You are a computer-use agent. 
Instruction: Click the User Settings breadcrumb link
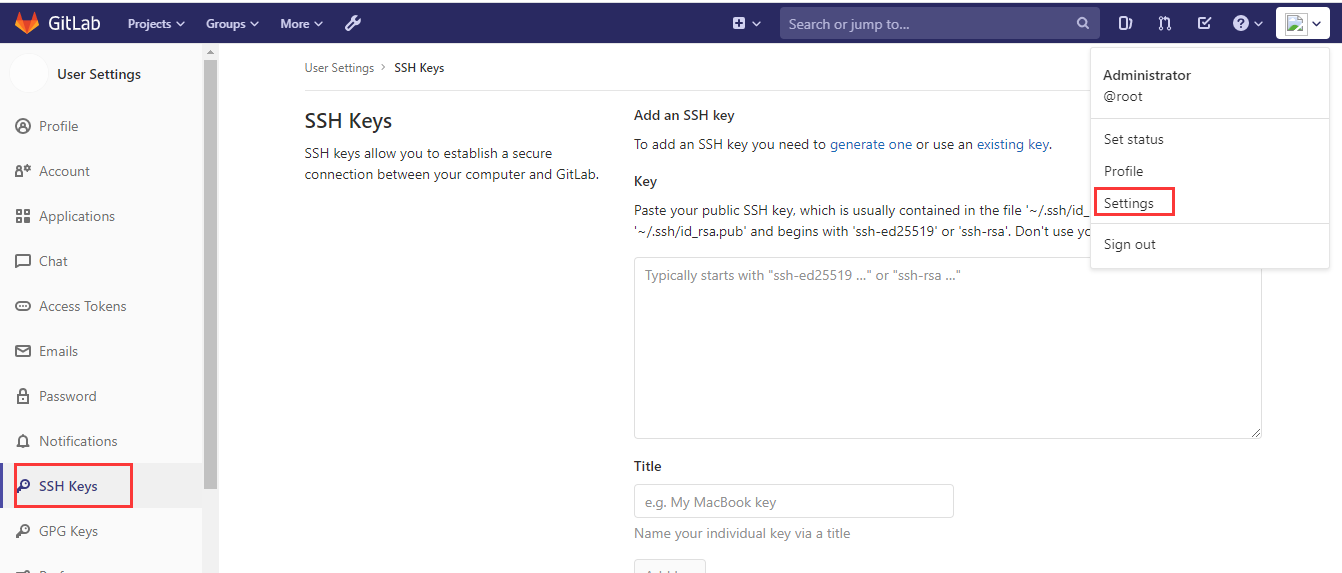click(x=339, y=68)
